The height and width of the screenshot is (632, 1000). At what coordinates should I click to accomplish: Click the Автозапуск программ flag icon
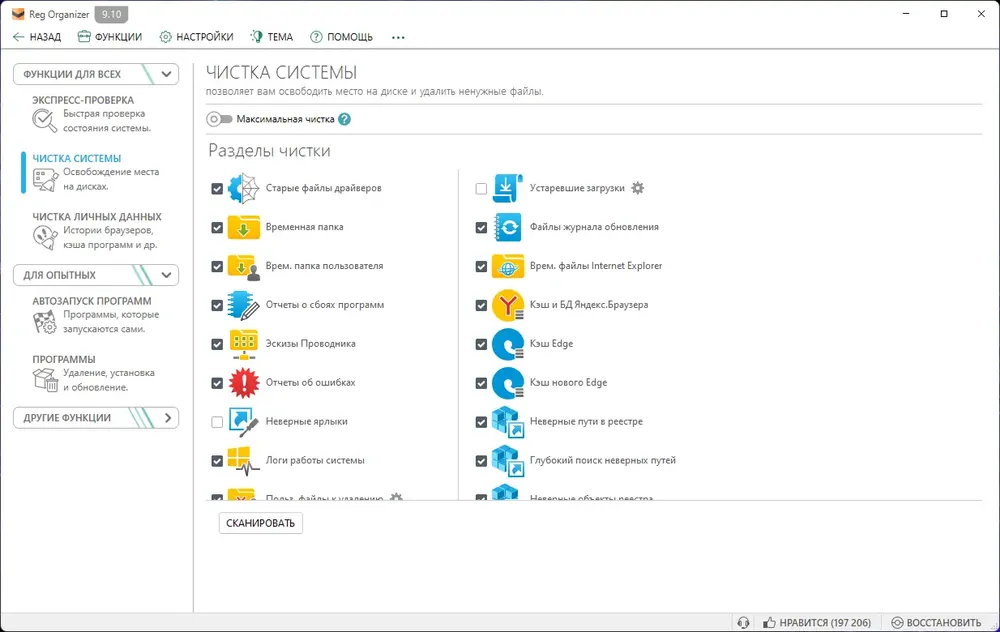(x=45, y=321)
